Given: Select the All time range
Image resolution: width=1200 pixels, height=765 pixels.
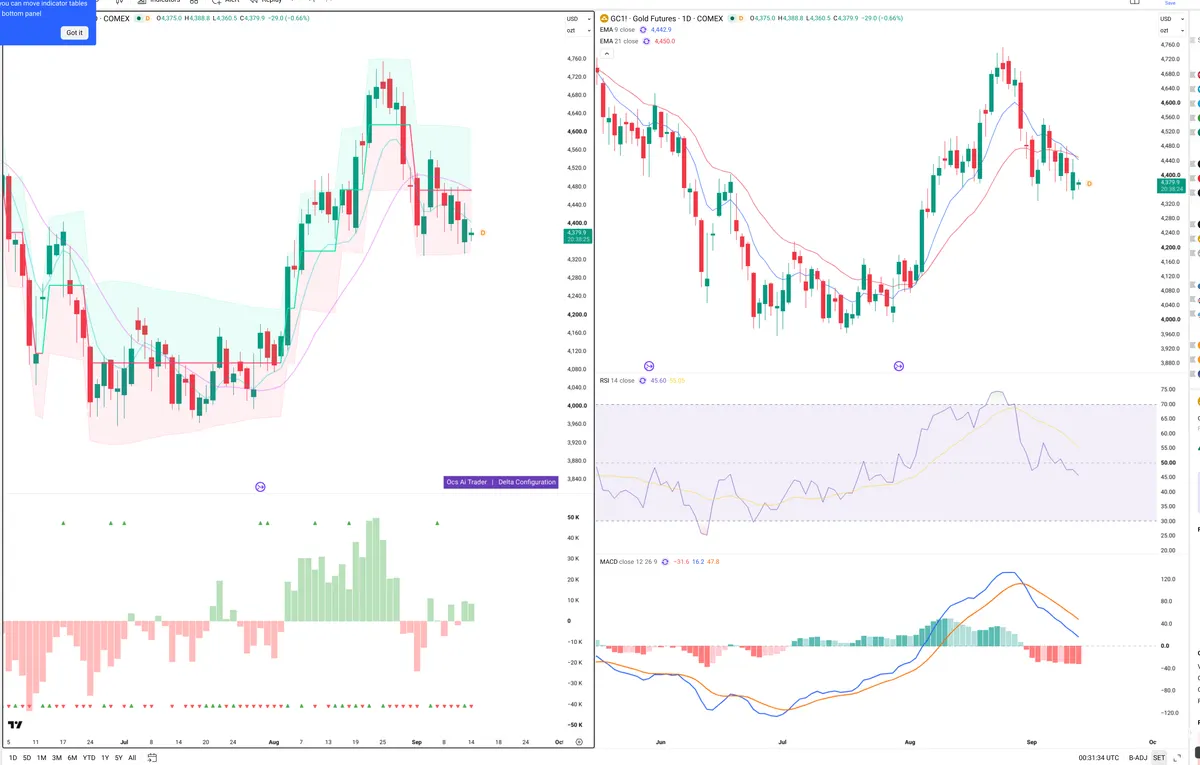Looking at the screenshot, I should pos(132,758).
